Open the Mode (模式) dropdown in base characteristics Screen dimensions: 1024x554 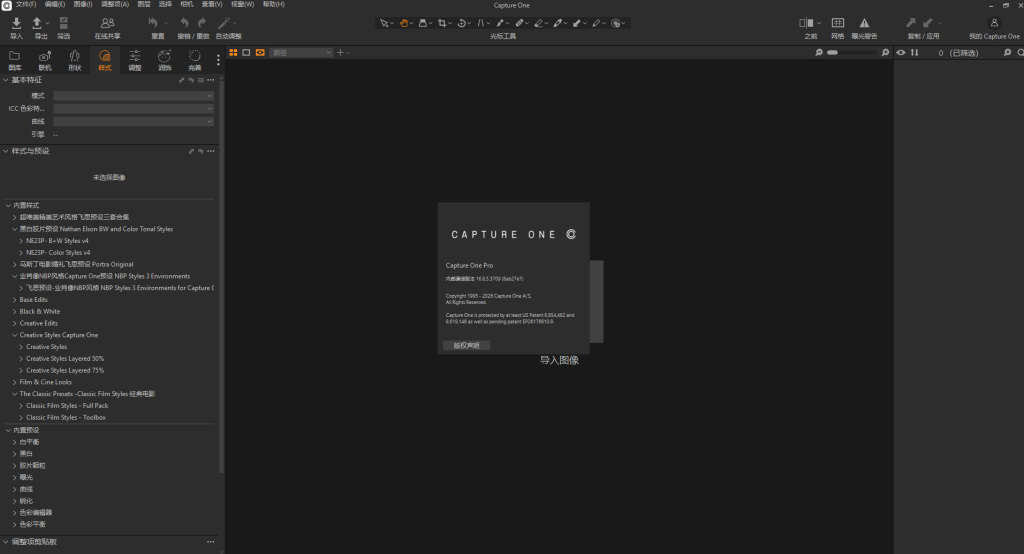pyautogui.click(x=133, y=95)
